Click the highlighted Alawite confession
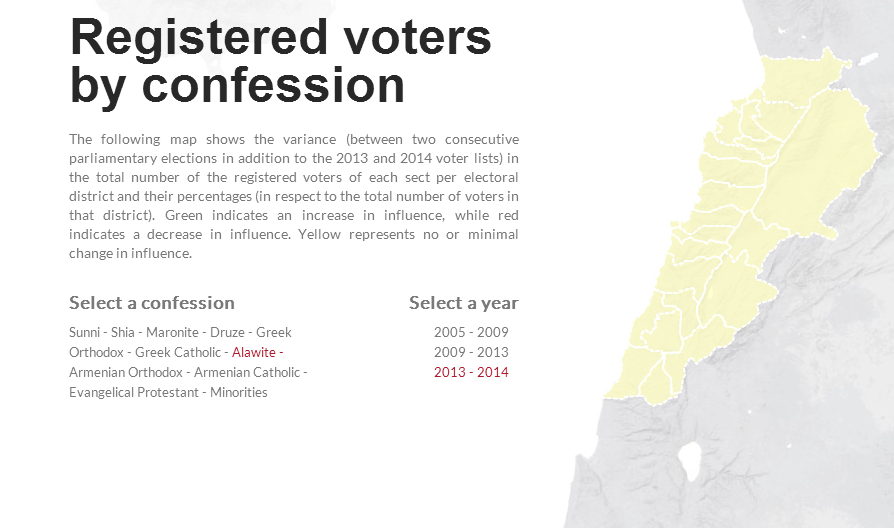This screenshot has height=528, width=894. pos(253,352)
